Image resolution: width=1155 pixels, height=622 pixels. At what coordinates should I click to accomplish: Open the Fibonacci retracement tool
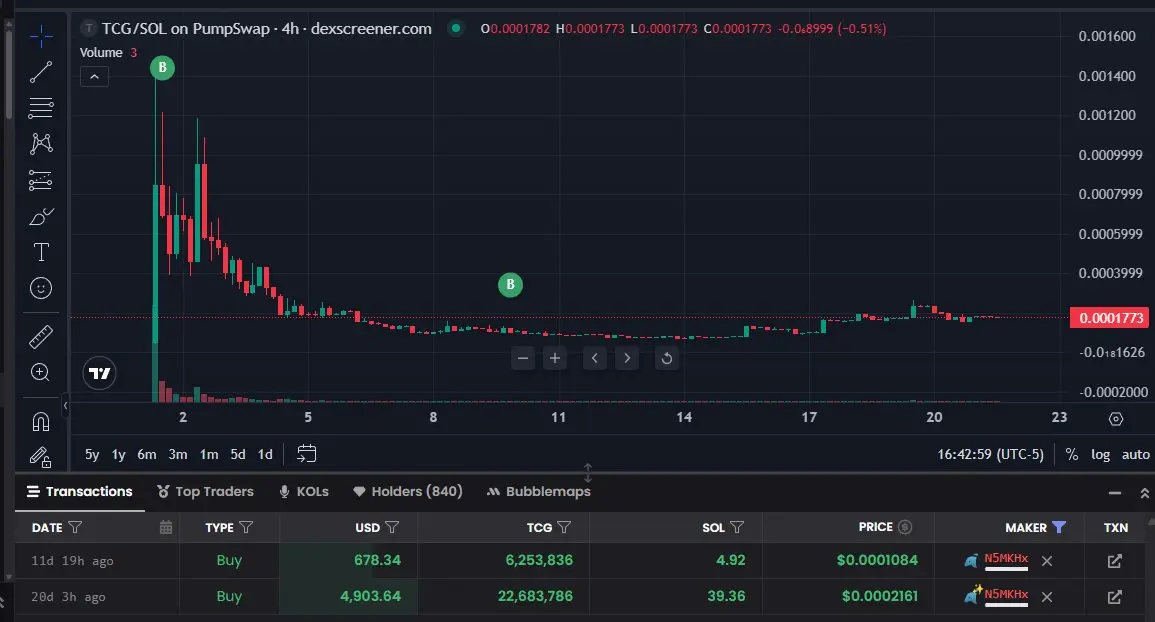coord(41,108)
